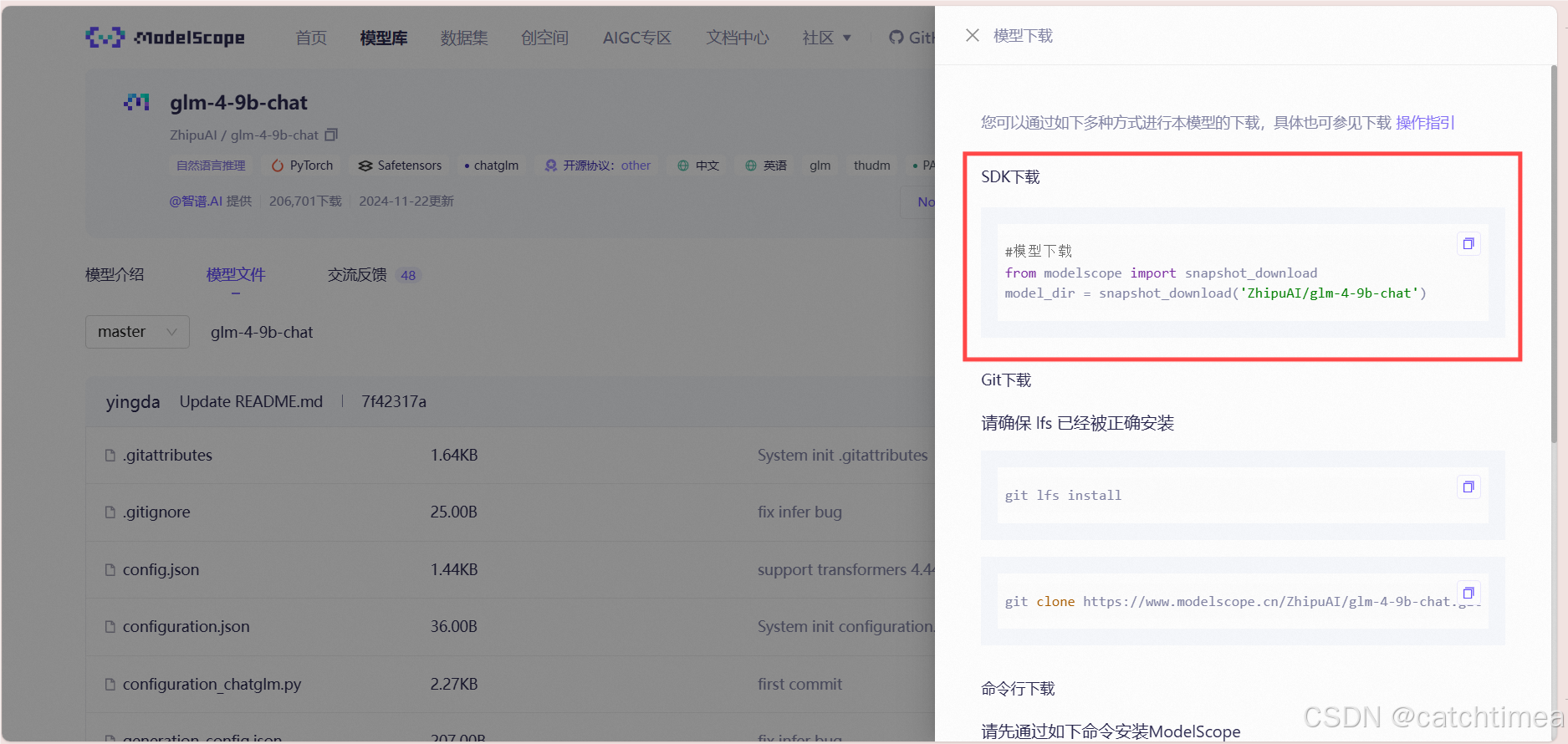The image size is (1568, 744).
Task: Open the configuration.json file
Action: tap(186, 627)
